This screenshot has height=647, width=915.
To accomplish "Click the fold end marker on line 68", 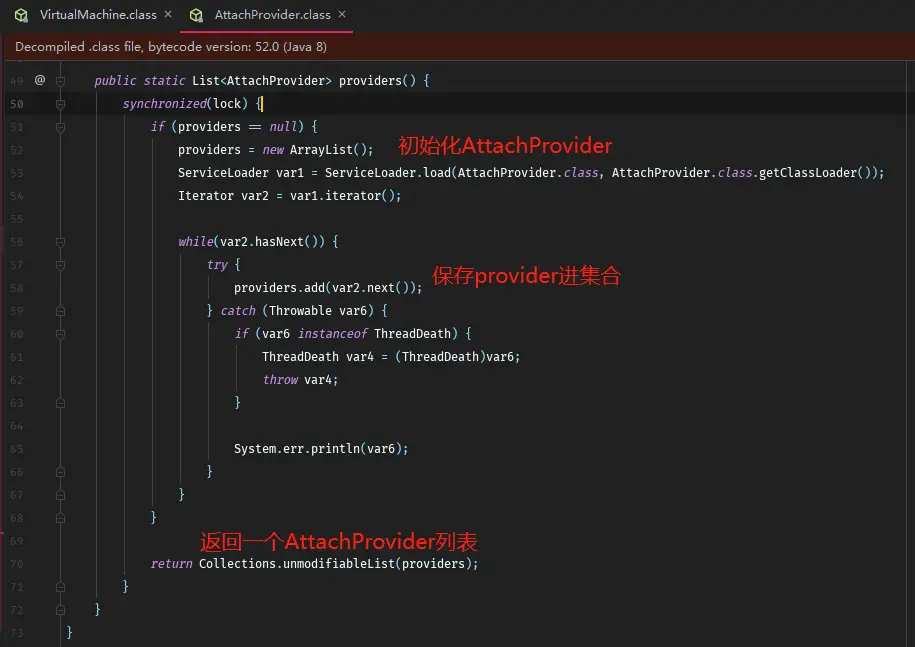I will [x=60, y=518].
